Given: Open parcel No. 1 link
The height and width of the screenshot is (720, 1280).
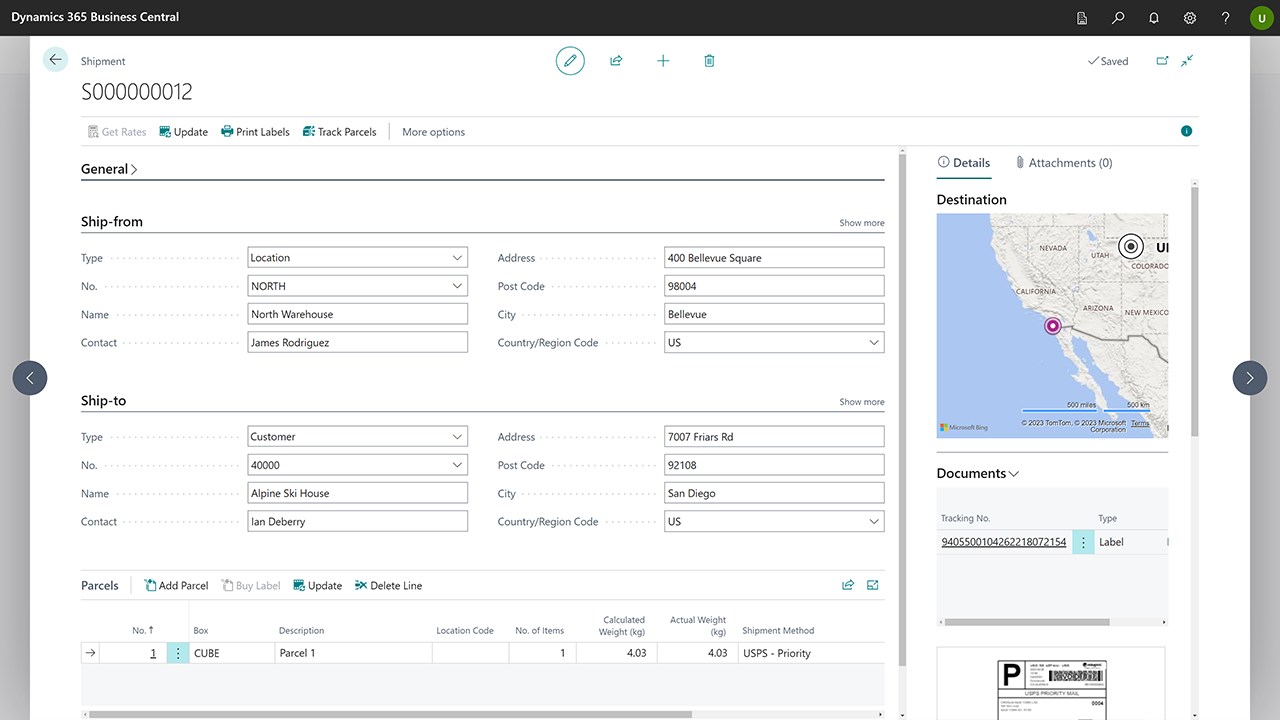Looking at the screenshot, I should pyautogui.click(x=153, y=653).
